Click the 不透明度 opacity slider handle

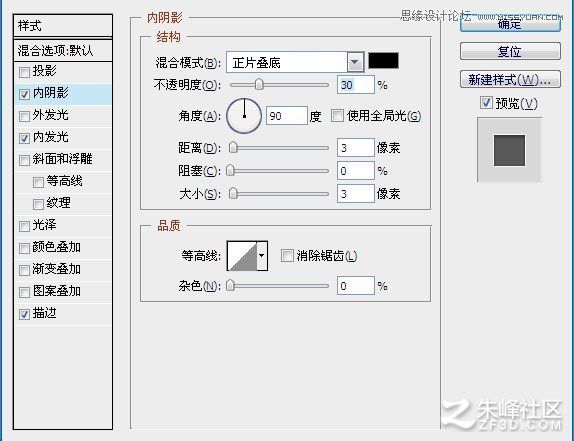point(259,84)
